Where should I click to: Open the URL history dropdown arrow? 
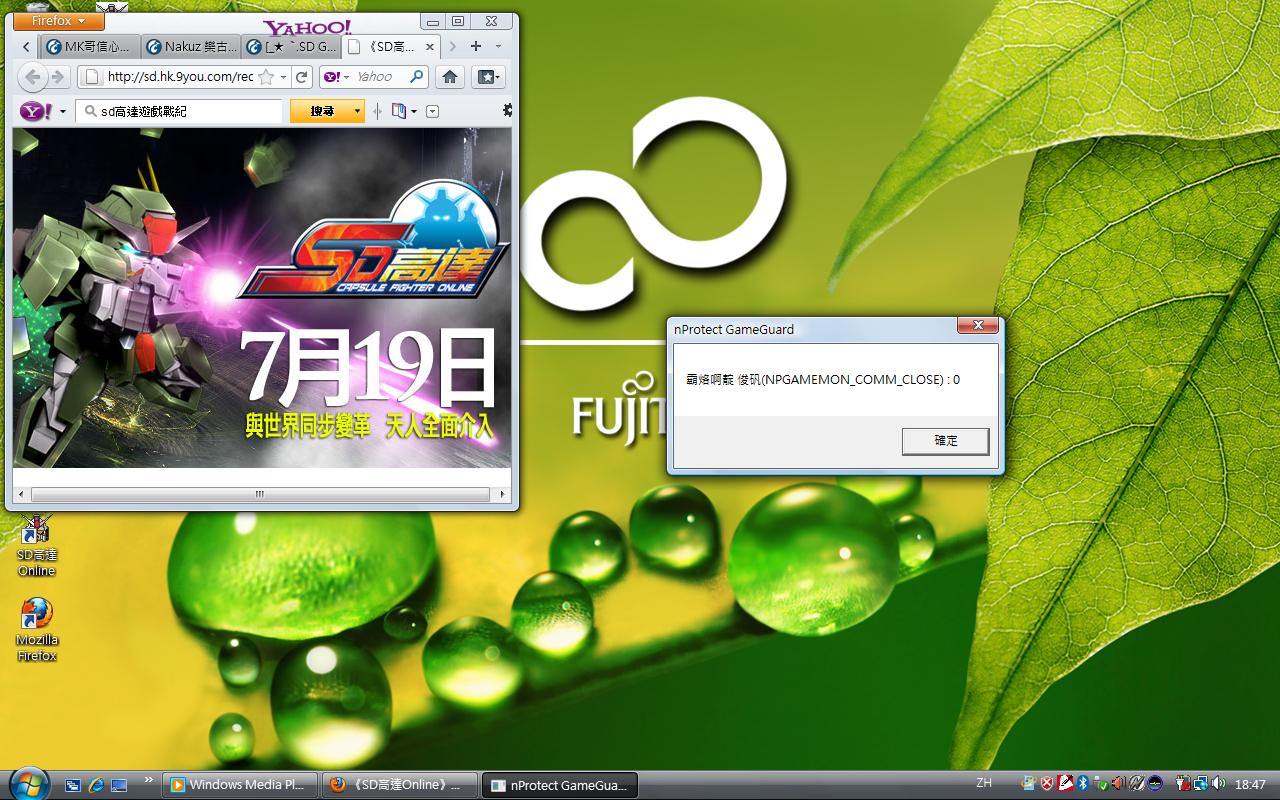pyautogui.click(x=283, y=77)
